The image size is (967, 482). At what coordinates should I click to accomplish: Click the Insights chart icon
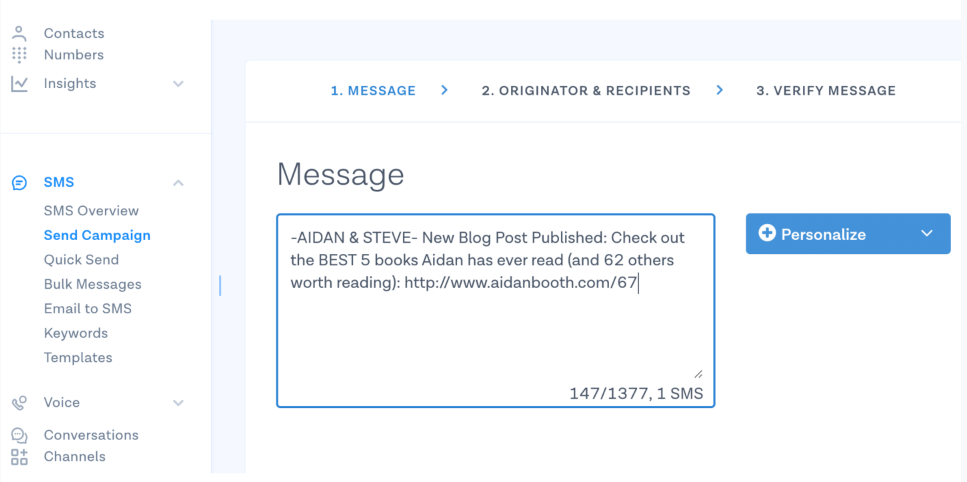pos(20,84)
